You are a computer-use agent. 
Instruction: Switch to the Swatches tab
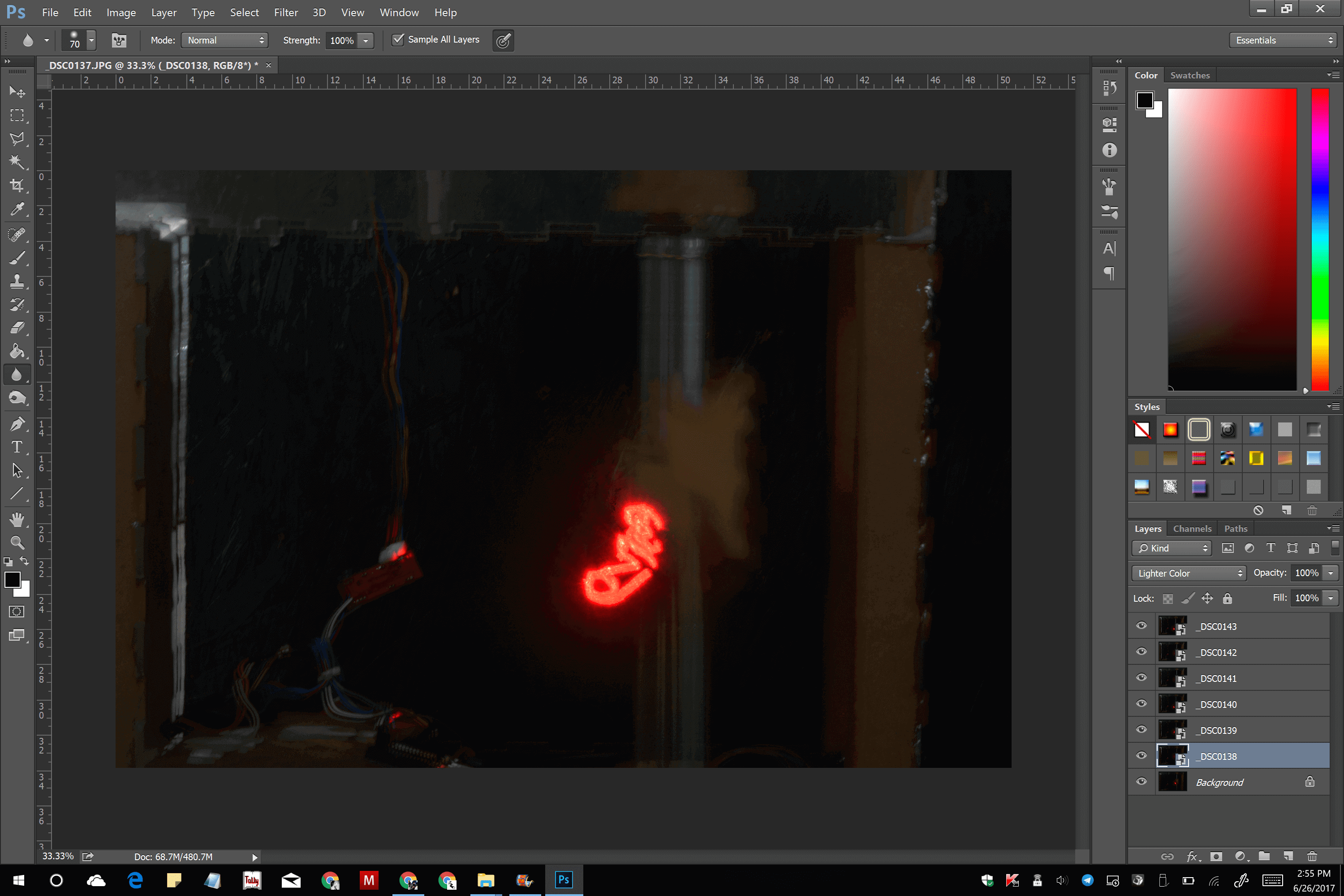click(x=1190, y=75)
